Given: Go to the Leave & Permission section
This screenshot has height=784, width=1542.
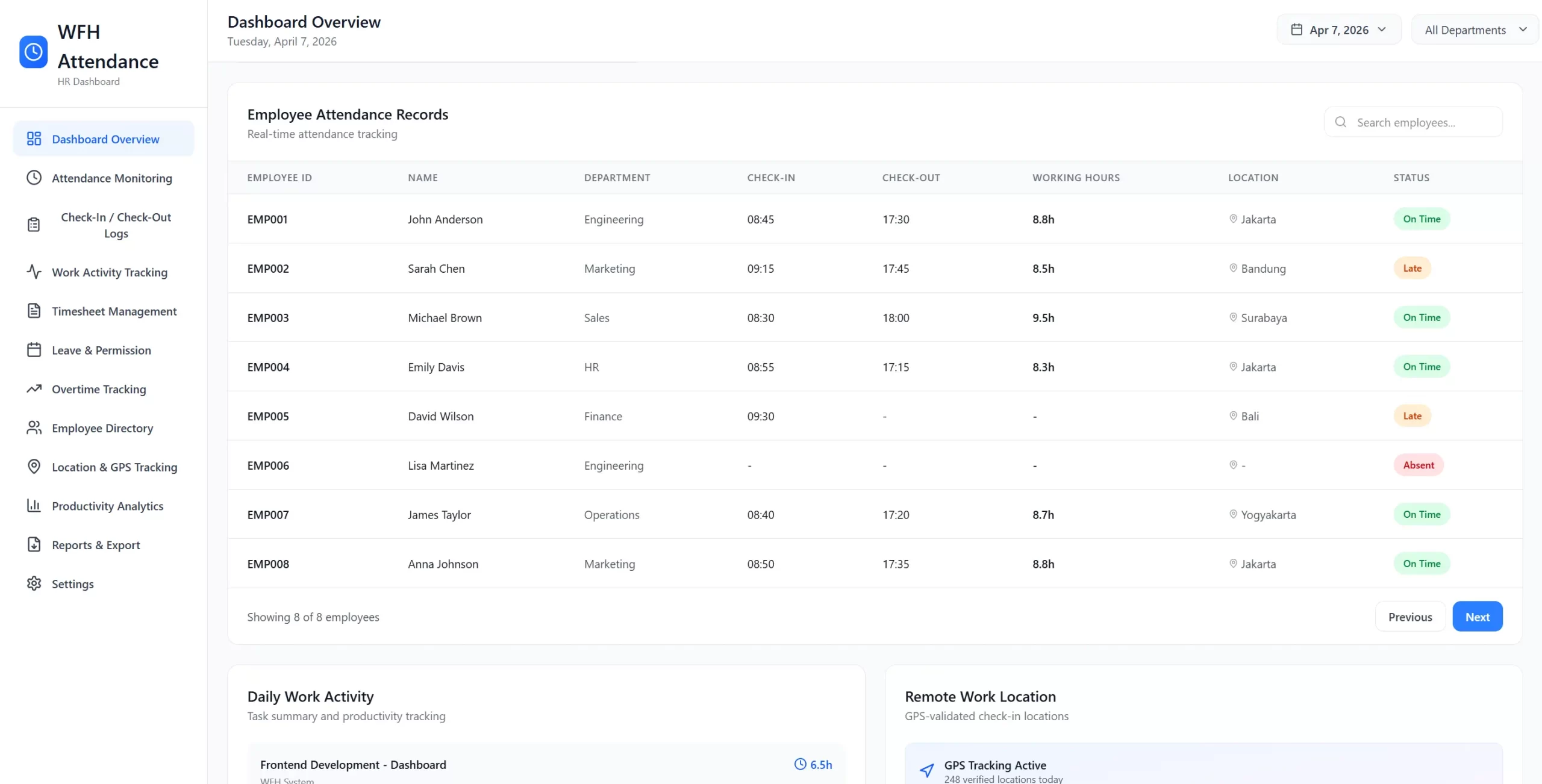Looking at the screenshot, I should pos(101,350).
